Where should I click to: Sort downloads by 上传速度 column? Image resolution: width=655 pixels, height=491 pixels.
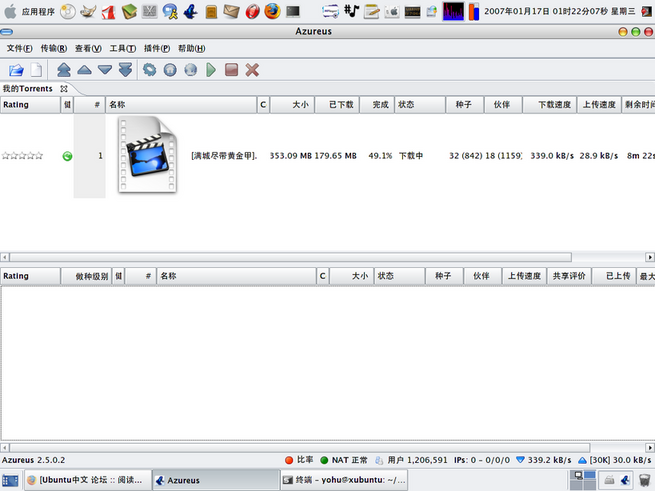tap(599, 104)
